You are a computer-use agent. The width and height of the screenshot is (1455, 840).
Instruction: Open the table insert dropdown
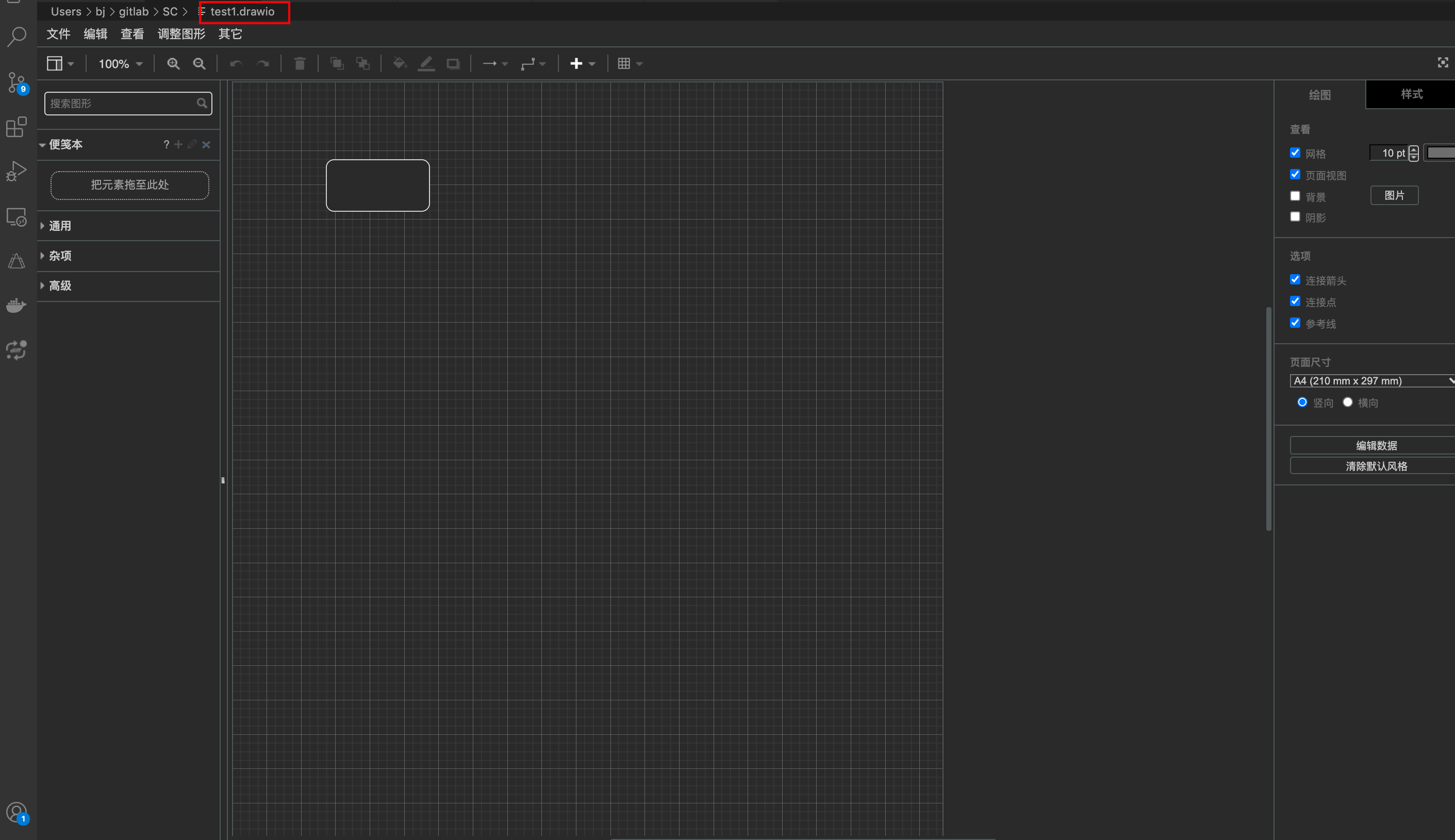630,63
